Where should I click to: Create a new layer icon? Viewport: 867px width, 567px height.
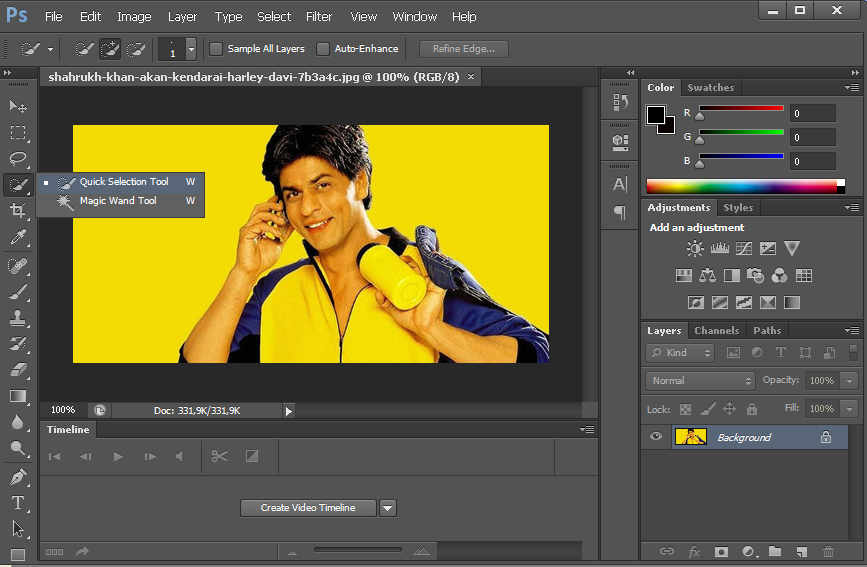point(802,552)
